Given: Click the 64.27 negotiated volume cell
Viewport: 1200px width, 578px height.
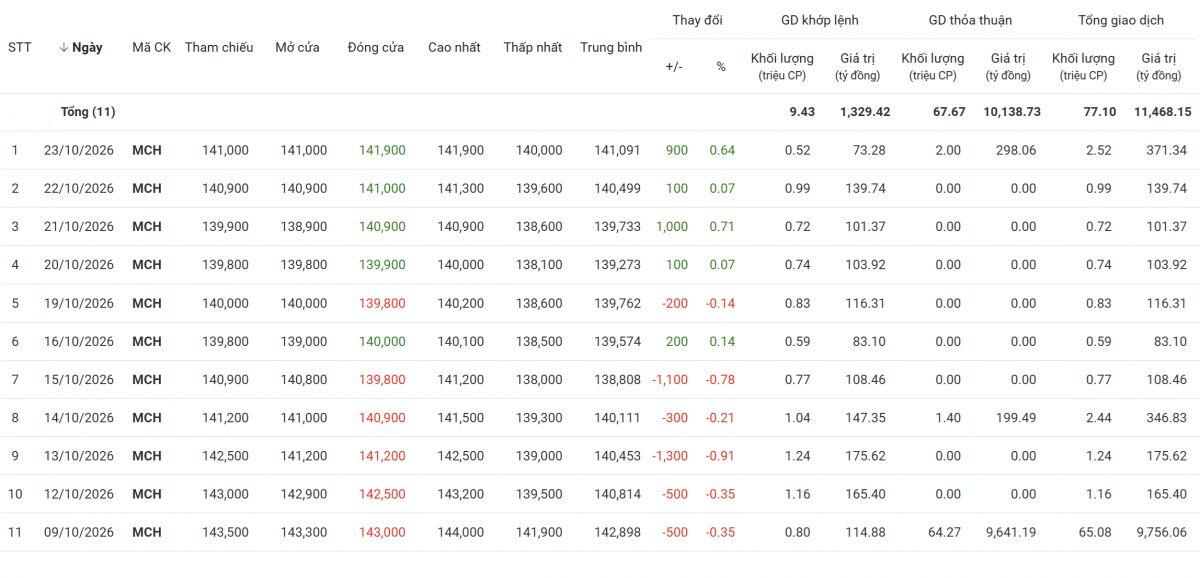Looking at the screenshot, I should click(x=945, y=532).
